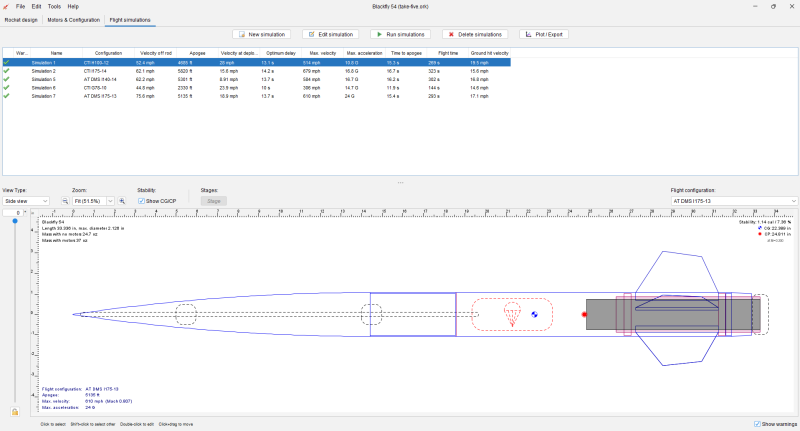Click the CG legend symbol at top right

(x=760, y=228)
